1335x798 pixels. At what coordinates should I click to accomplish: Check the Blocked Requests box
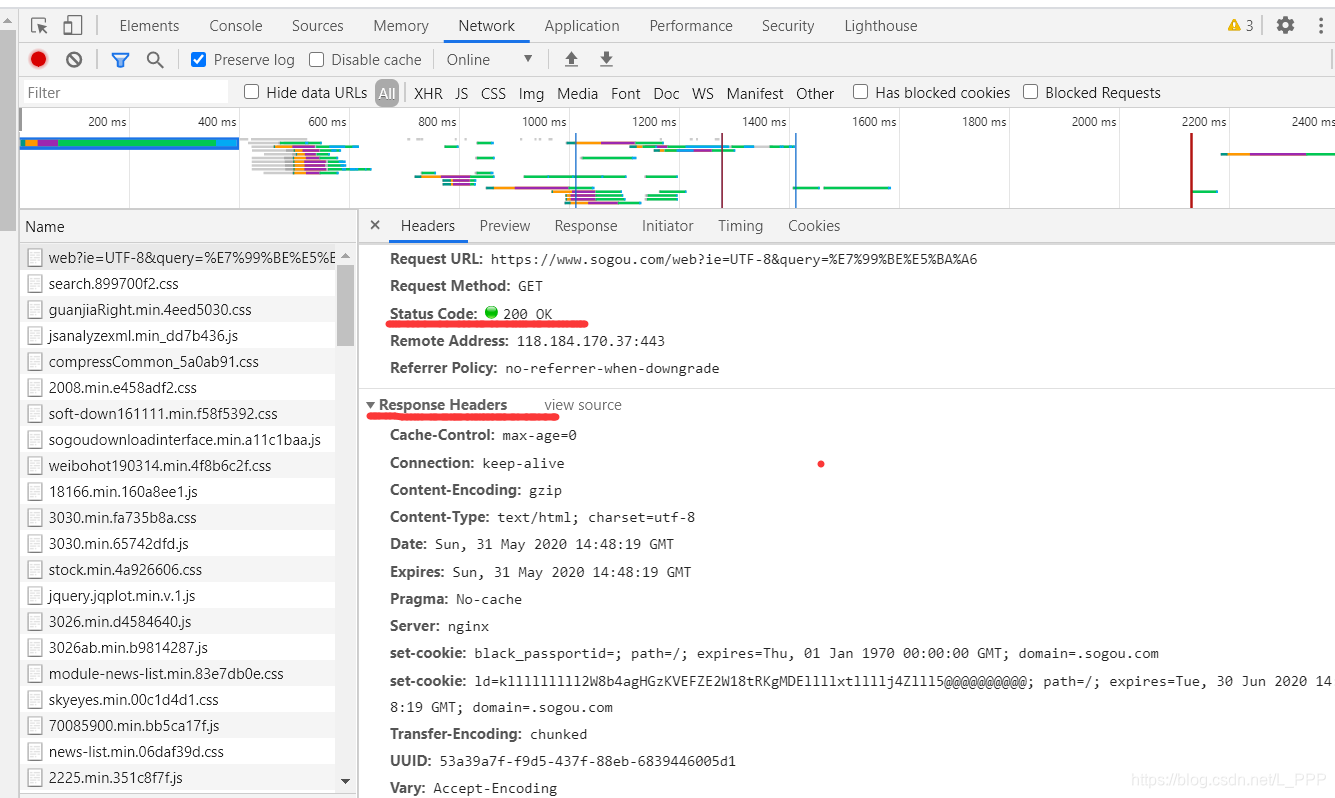(x=1030, y=92)
